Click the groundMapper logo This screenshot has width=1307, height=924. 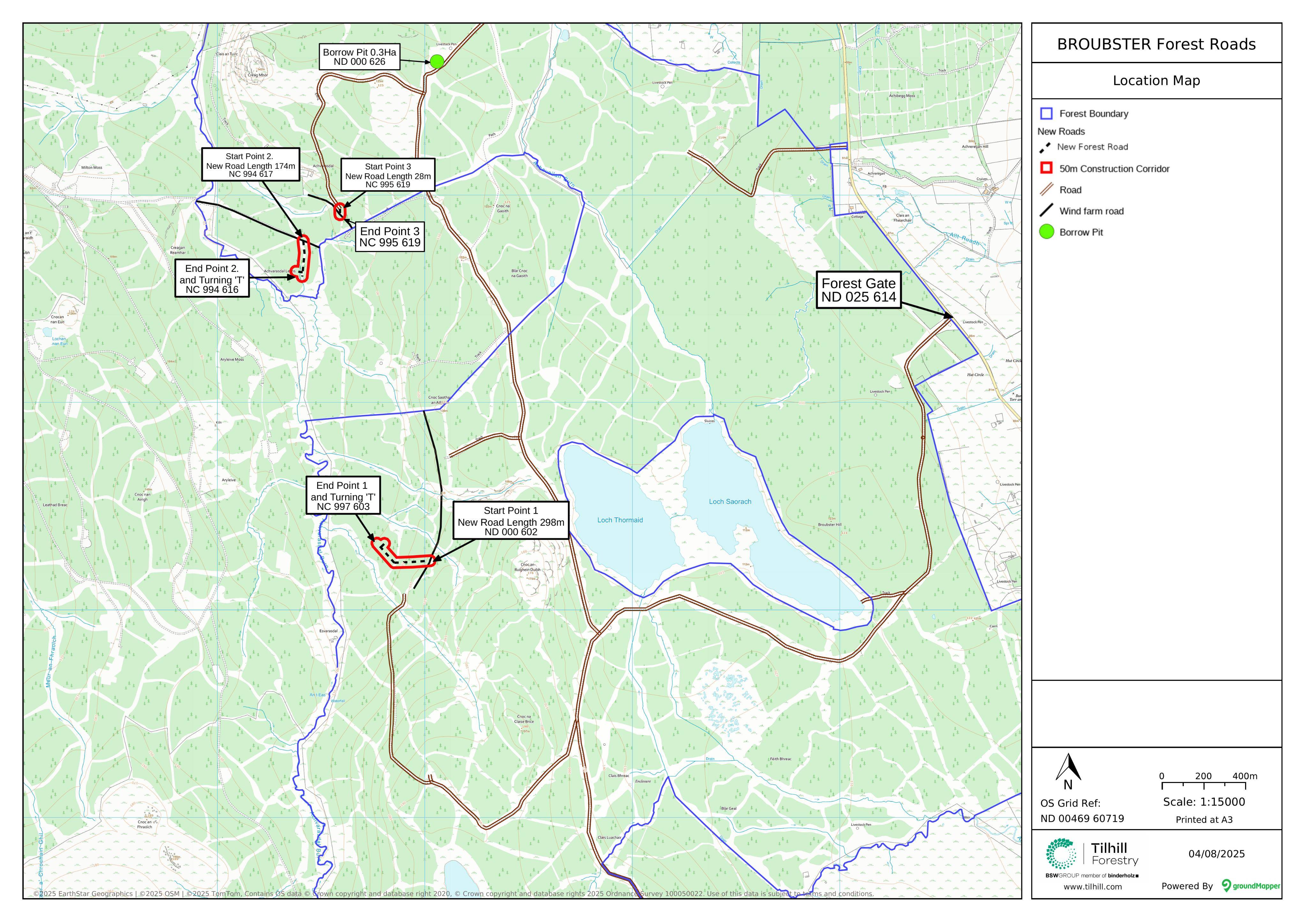point(1251,886)
